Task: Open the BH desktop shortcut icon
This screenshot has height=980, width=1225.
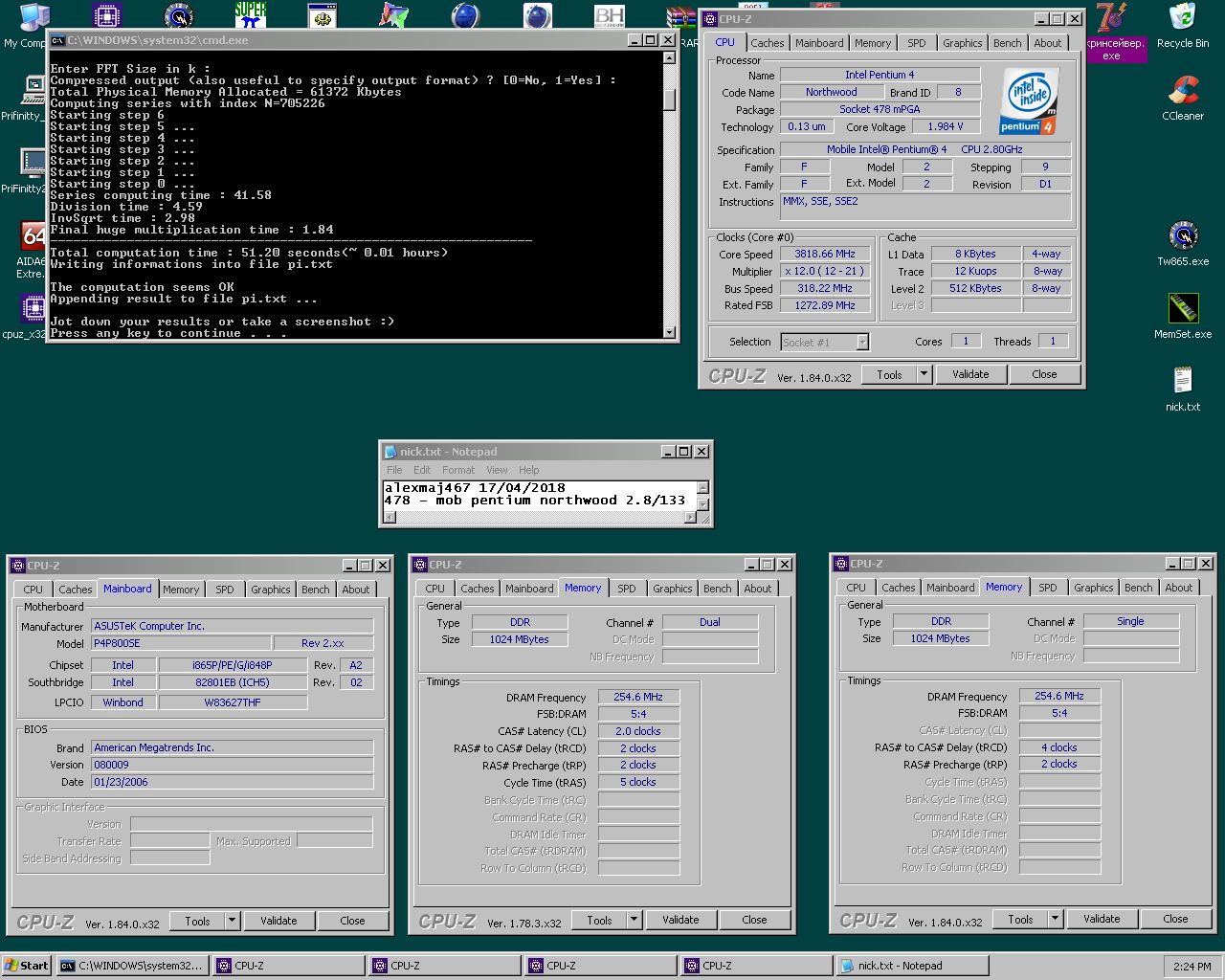Action: [x=609, y=15]
